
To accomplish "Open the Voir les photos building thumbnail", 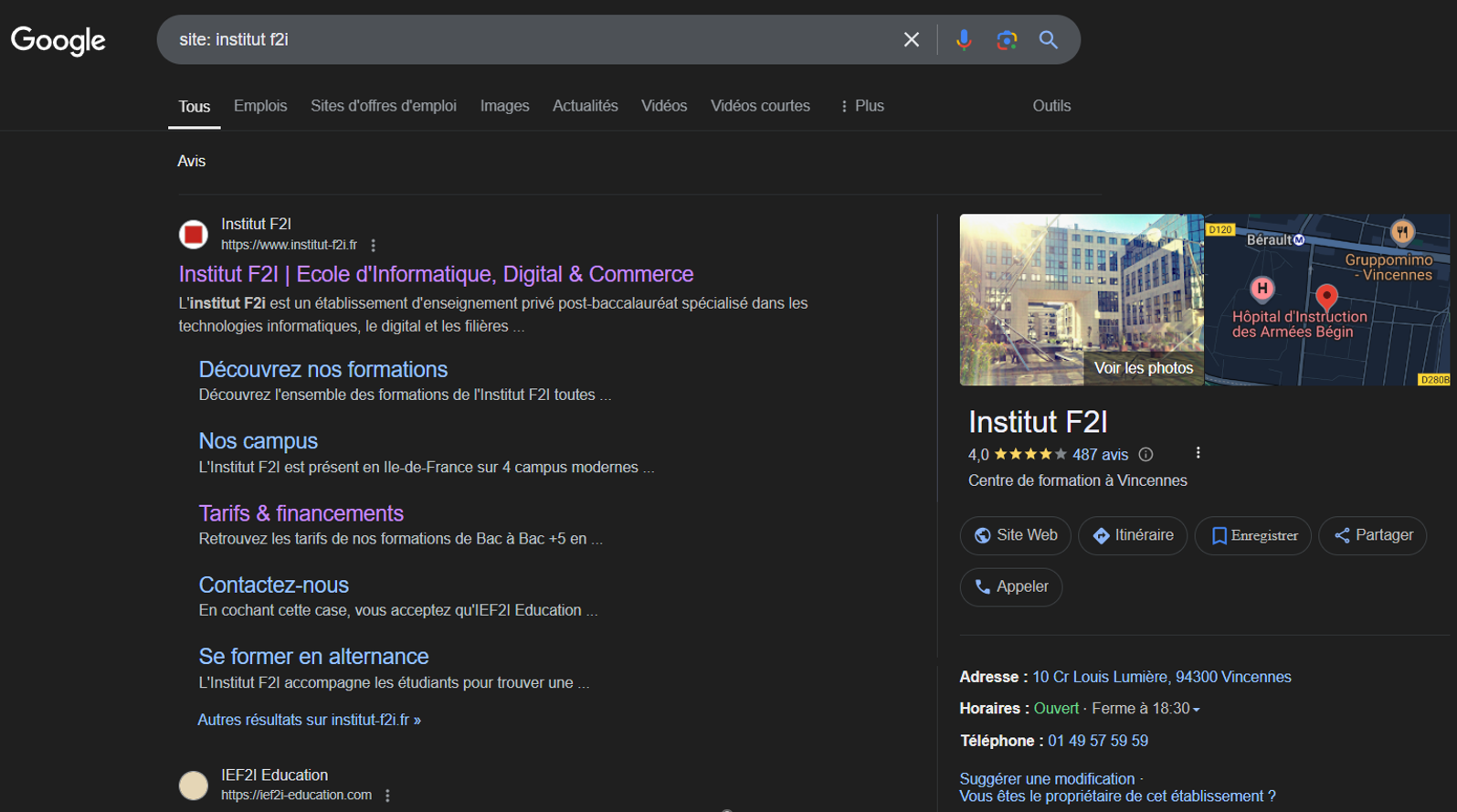I will 1082,300.
